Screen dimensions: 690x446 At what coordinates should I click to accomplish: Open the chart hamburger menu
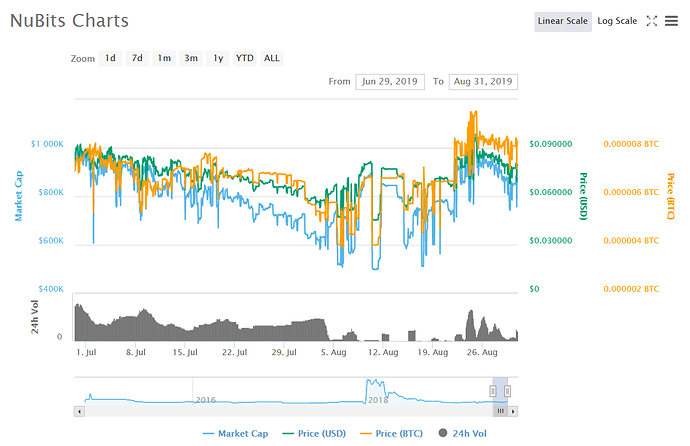point(671,21)
